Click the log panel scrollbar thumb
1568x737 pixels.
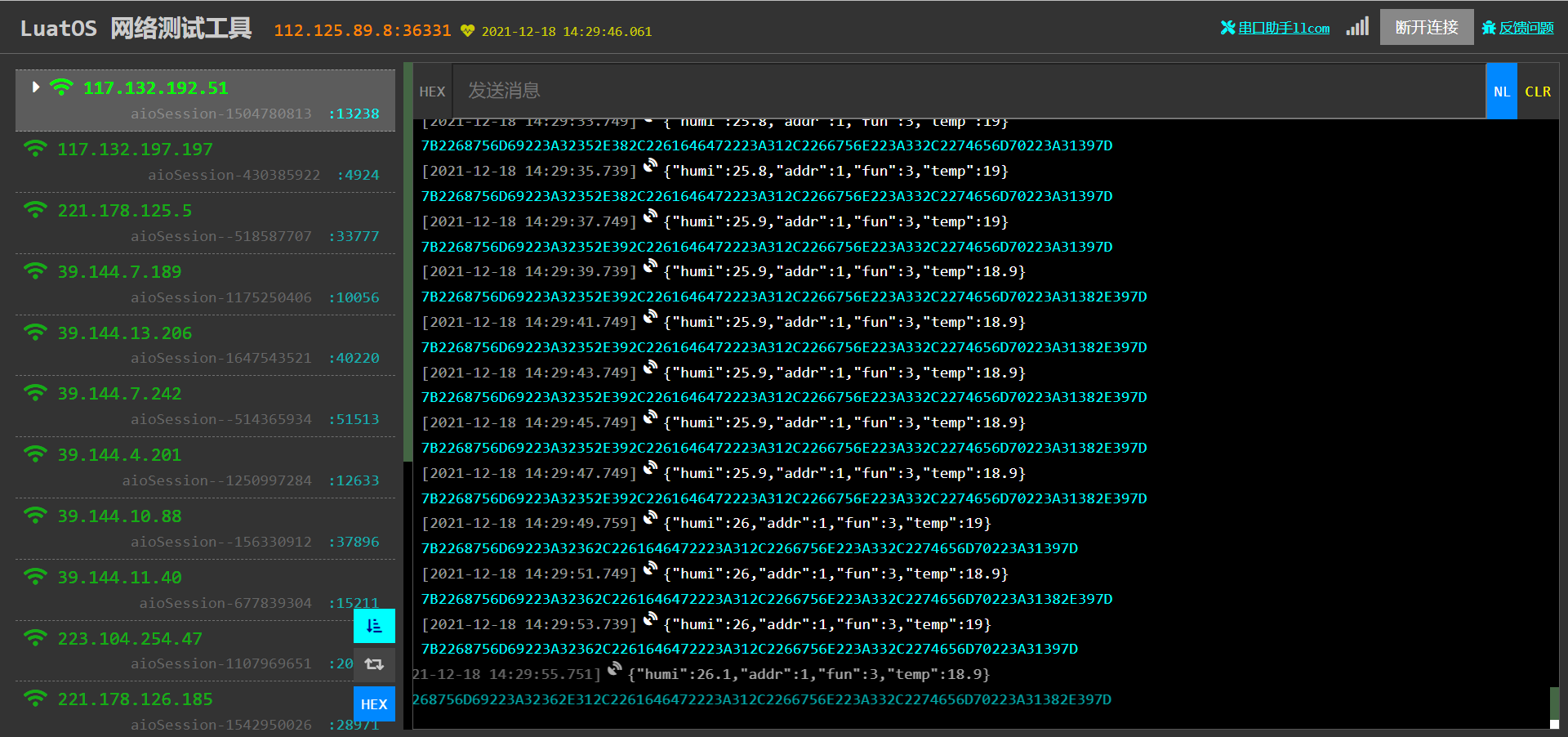pos(1554,703)
